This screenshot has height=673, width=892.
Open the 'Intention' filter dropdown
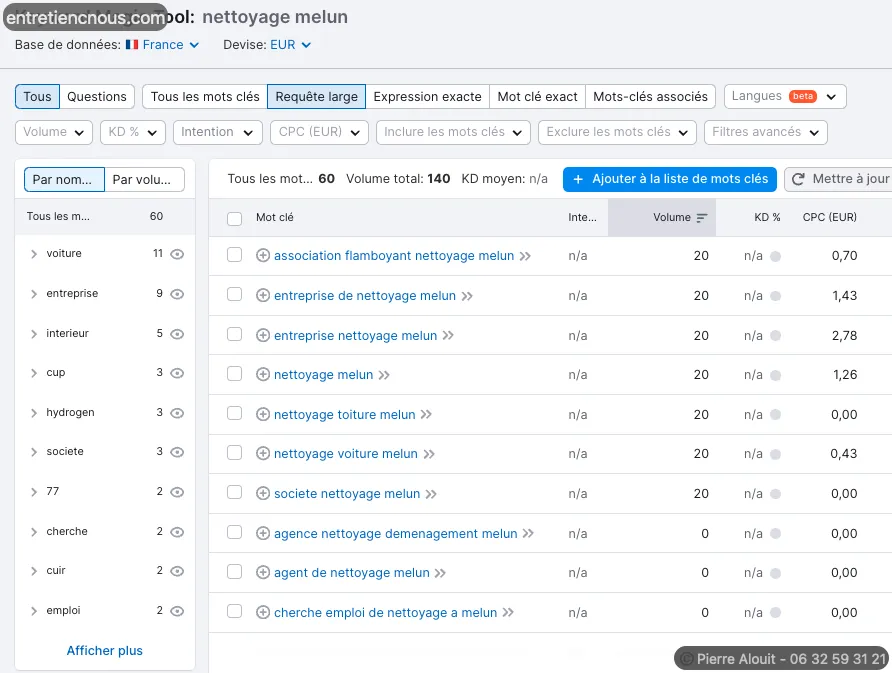[x=217, y=132]
